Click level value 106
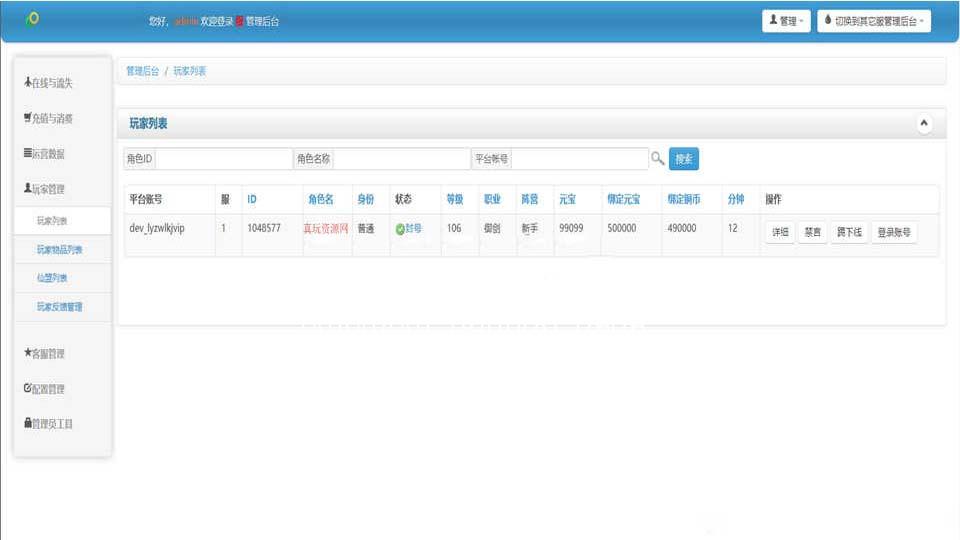 454,228
